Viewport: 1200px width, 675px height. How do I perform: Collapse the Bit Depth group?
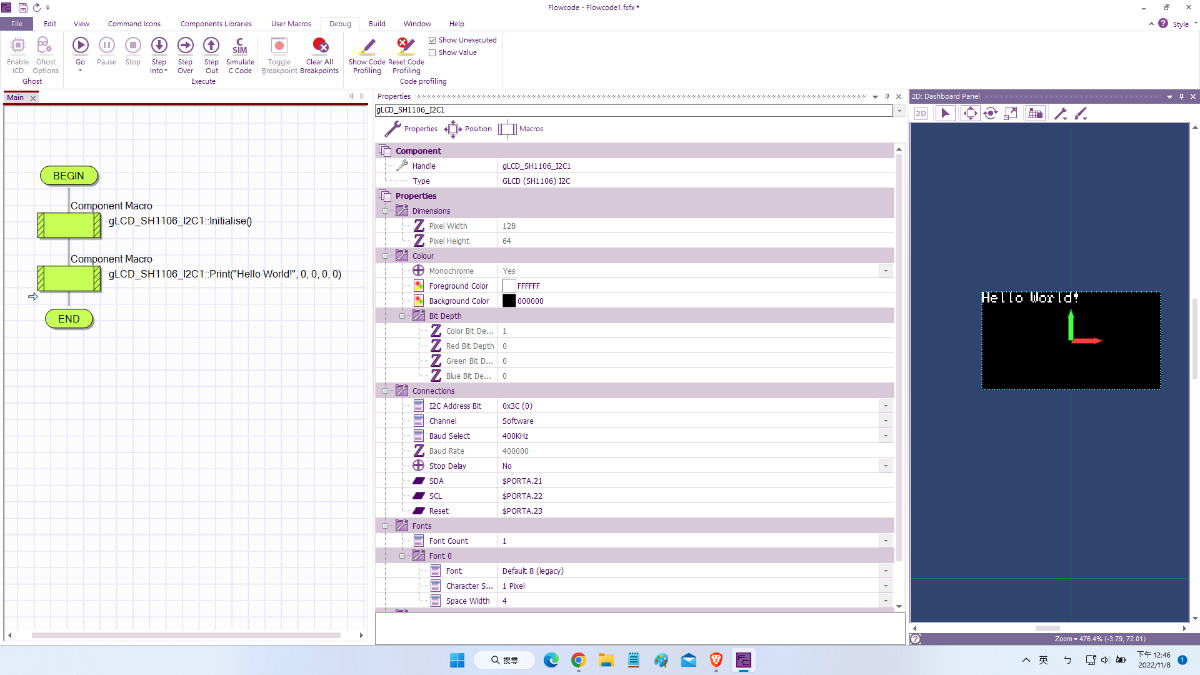[403, 316]
